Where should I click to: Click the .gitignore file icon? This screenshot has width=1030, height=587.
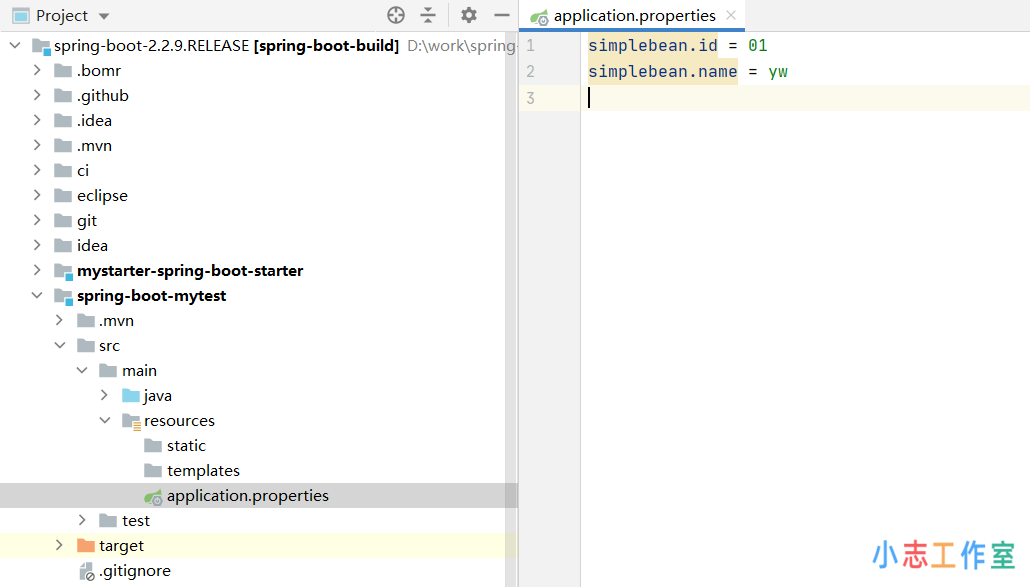point(87,571)
